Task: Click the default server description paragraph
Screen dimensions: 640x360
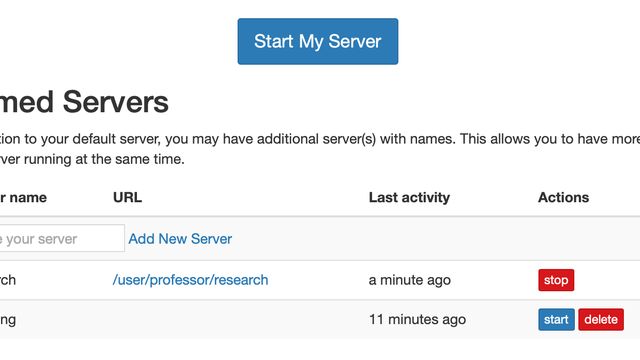Action: pos(320,149)
